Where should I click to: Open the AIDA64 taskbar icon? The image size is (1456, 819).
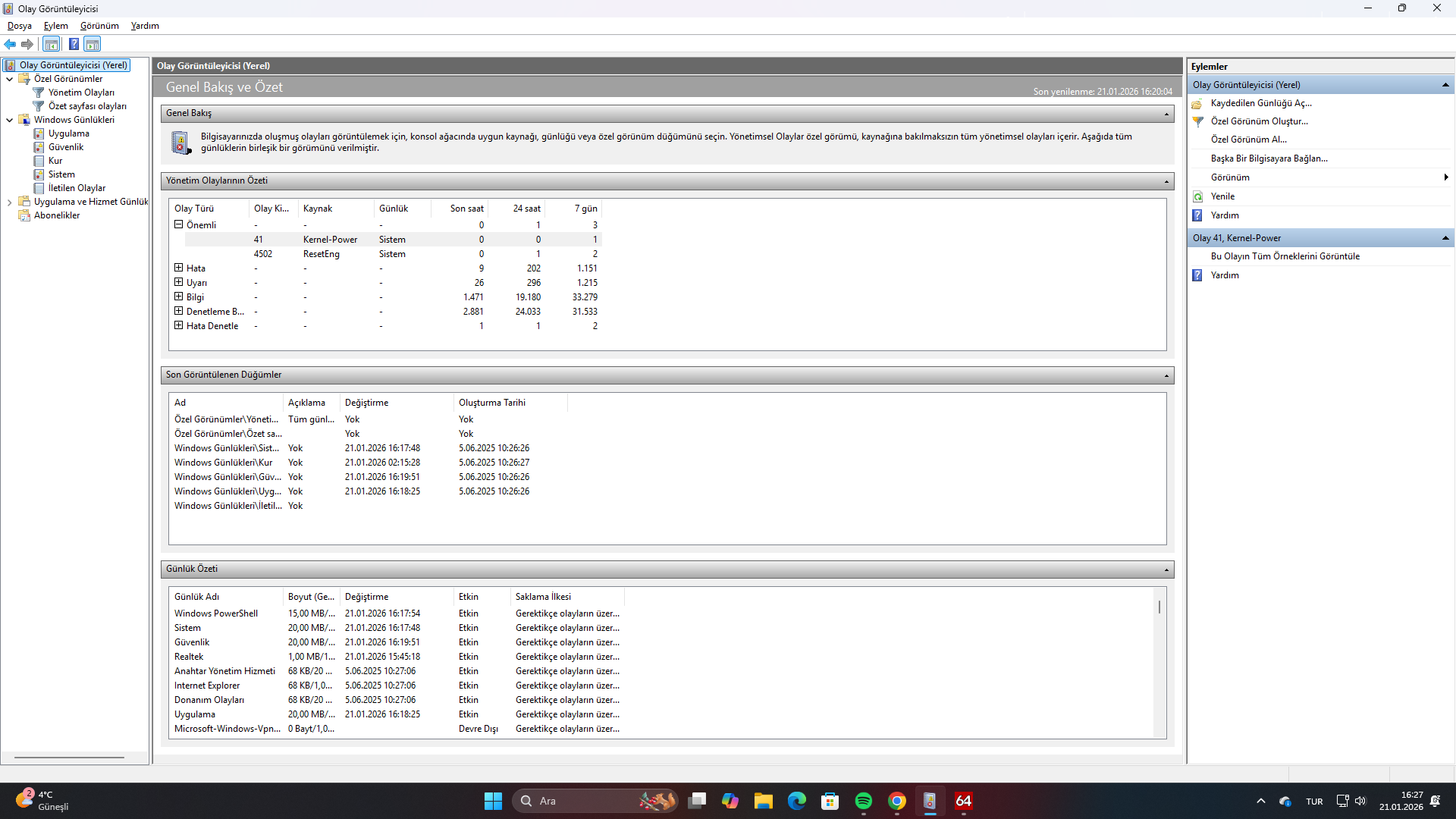pyautogui.click(x=963, y=801)
